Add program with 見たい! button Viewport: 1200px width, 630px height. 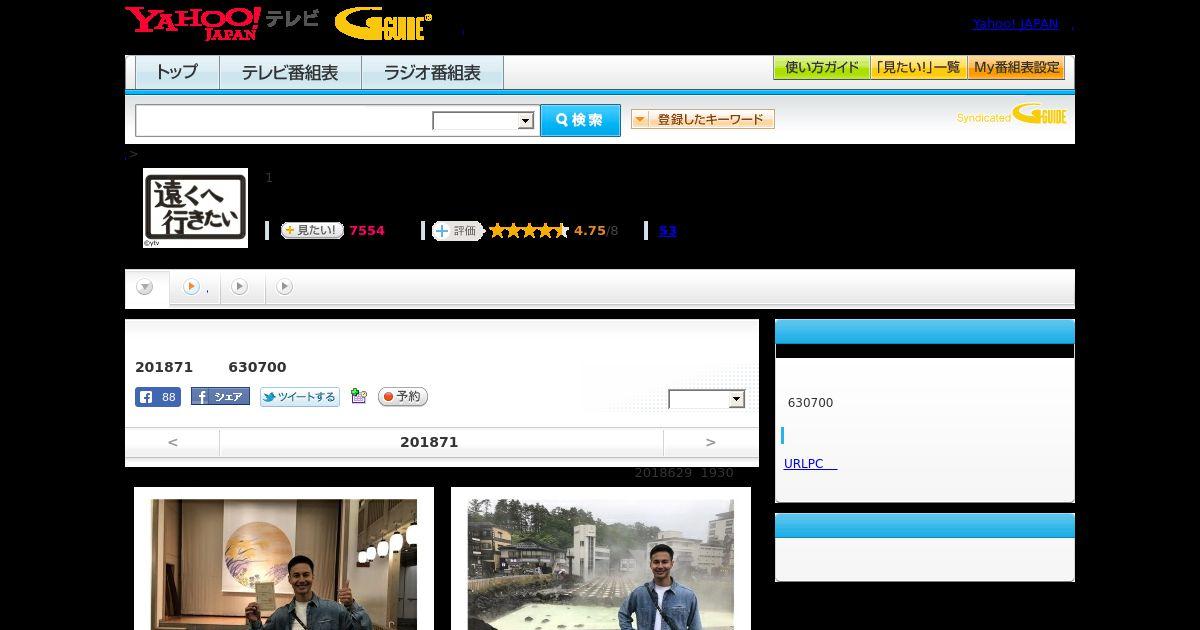tap(312, 230)
